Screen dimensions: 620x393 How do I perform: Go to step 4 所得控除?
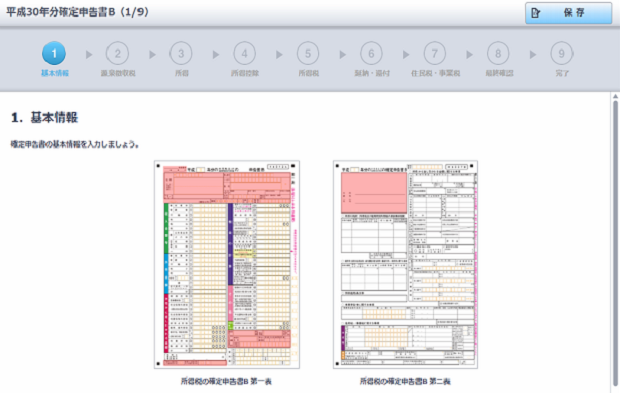point(244,53)
